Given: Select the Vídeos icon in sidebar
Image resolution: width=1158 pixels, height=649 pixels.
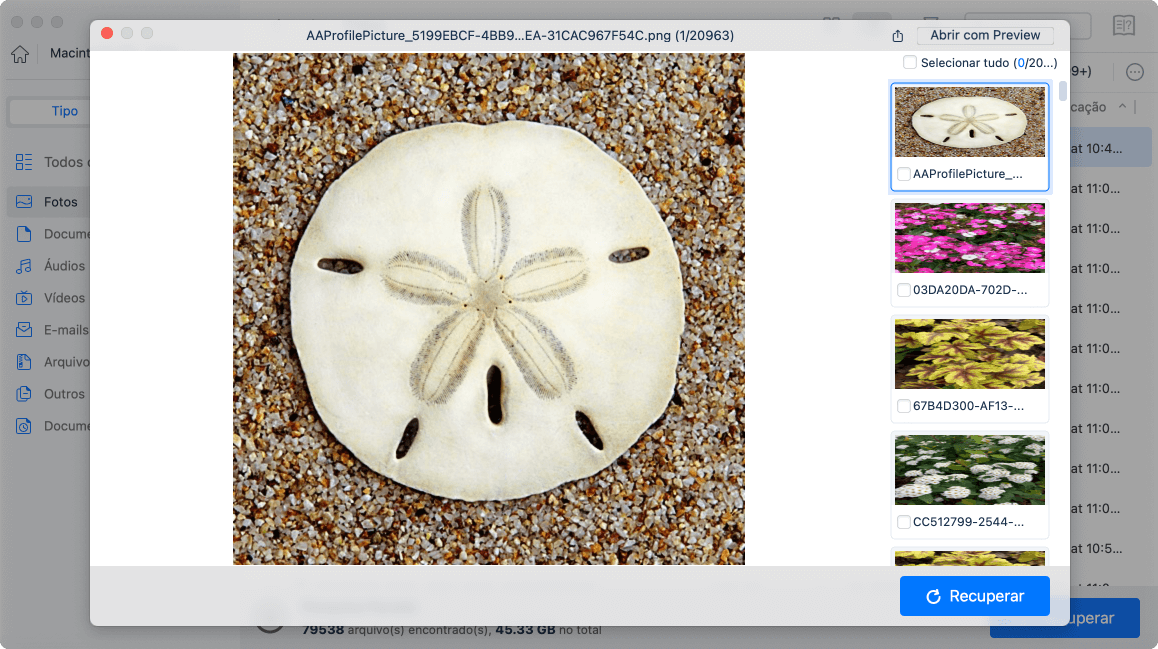Looking at the screenshot, I should click(24, 298).
